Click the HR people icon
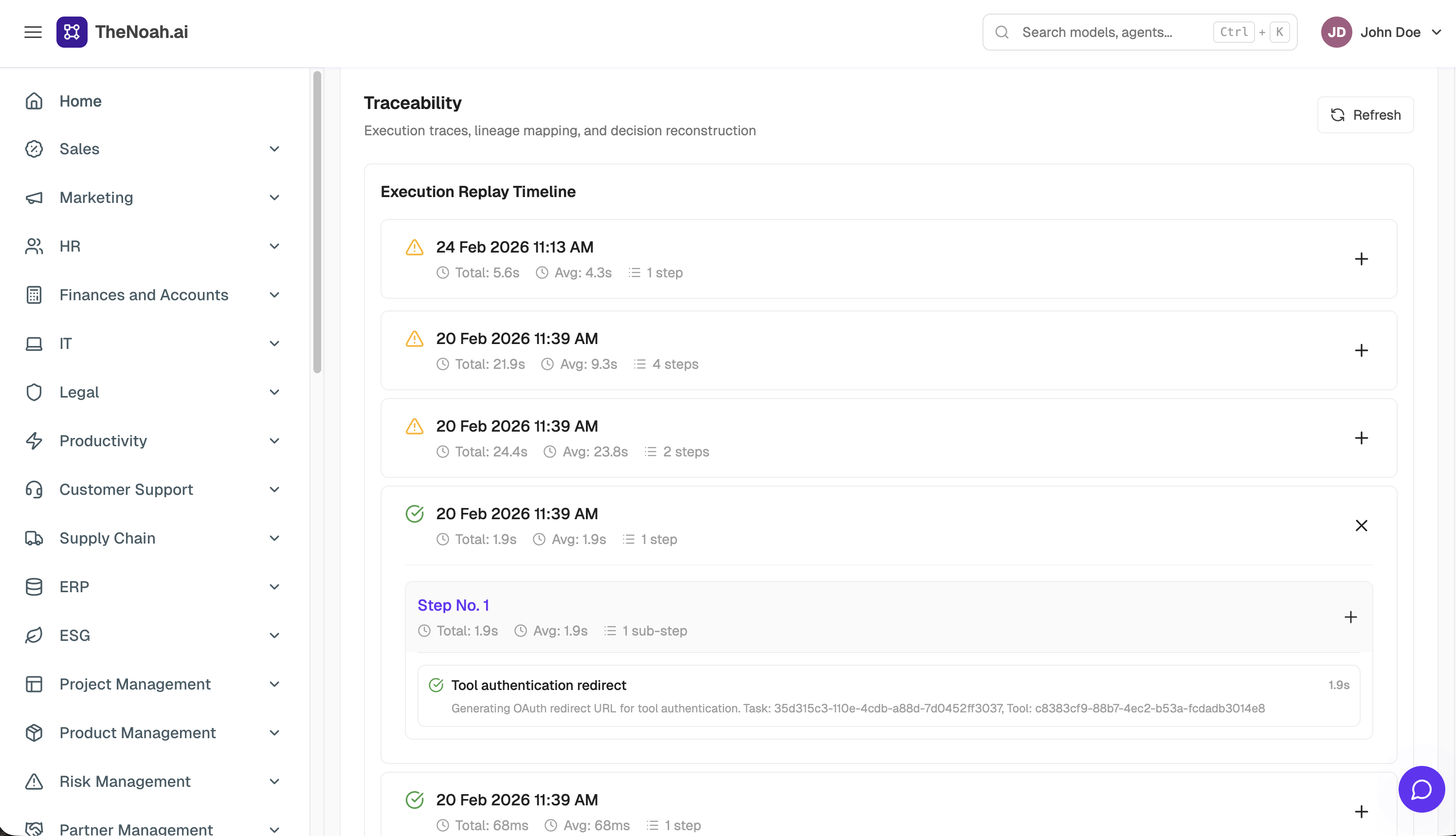This screenshot has height=836, width=1456. 34,246
